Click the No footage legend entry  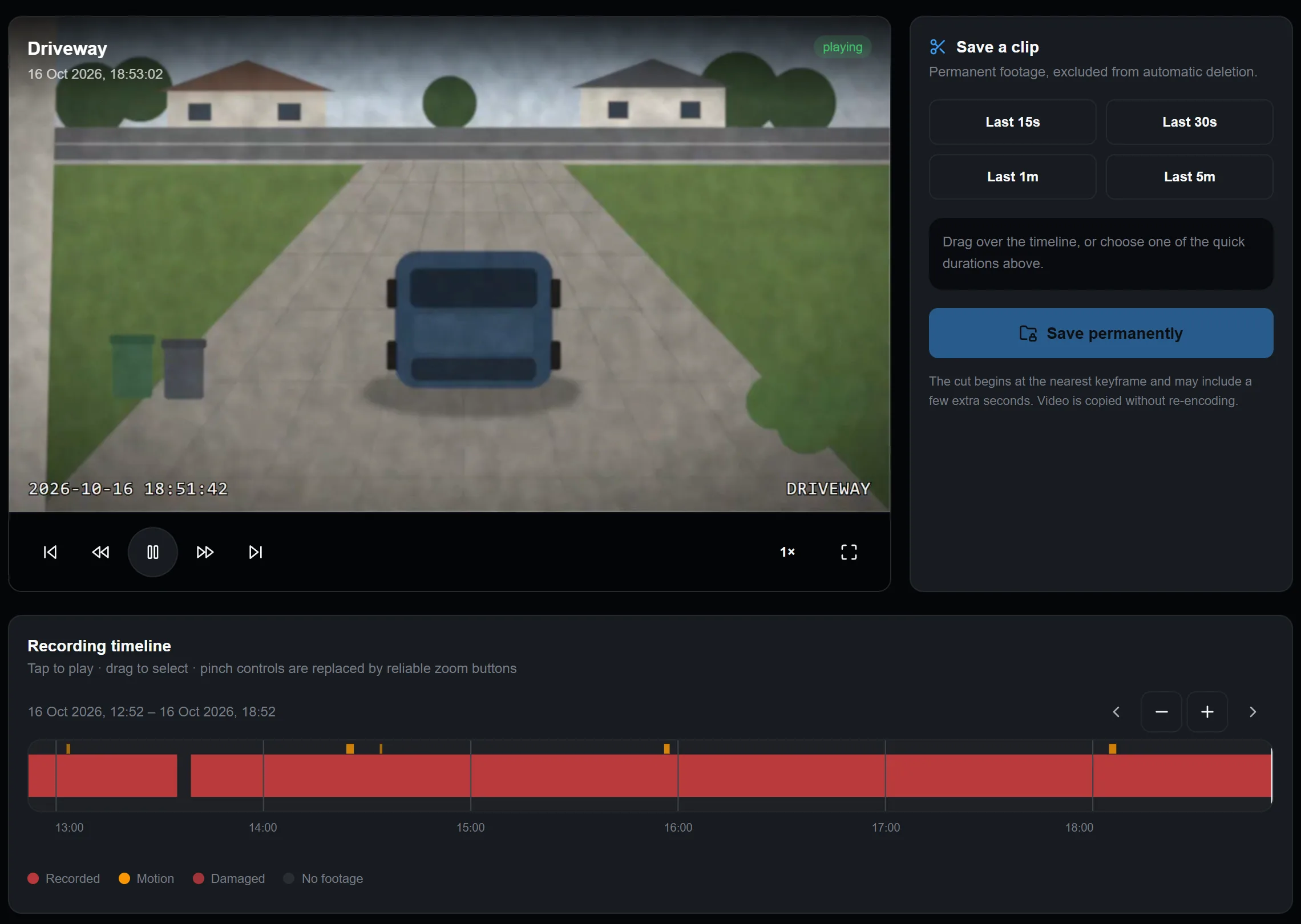click(323, 878)
